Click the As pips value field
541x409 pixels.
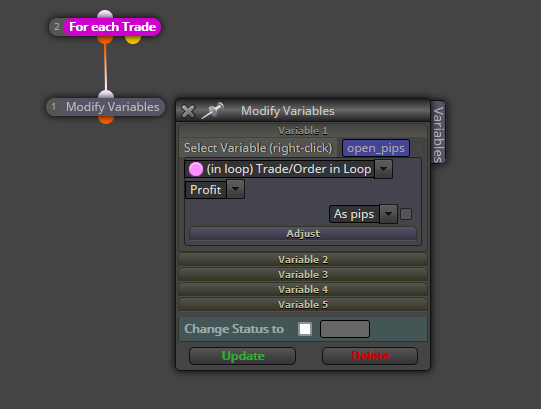point(354,214)
